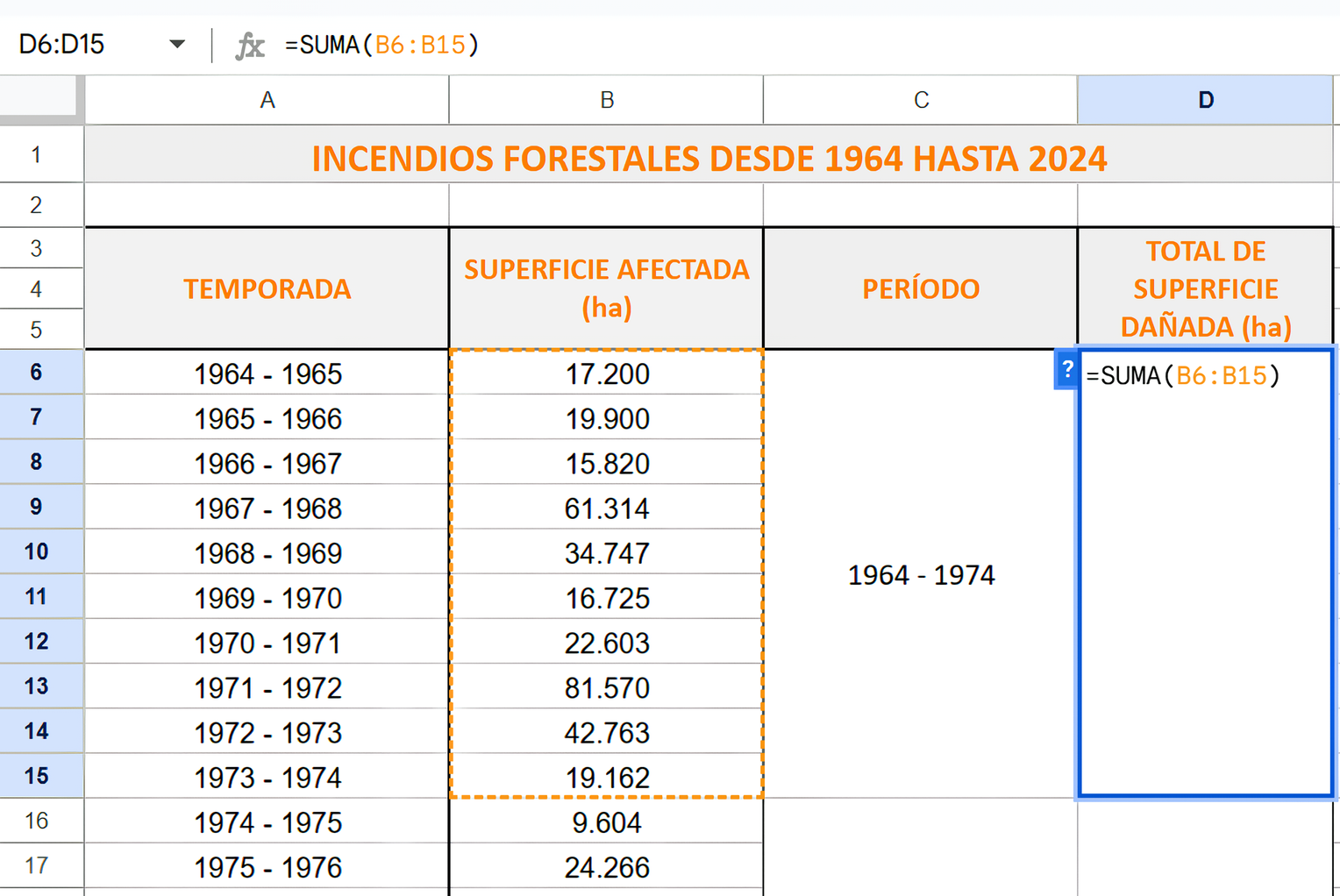Click the TEMPORADA header cell
The height and width of the screenshot is (896, 1340).
point(267,288)
